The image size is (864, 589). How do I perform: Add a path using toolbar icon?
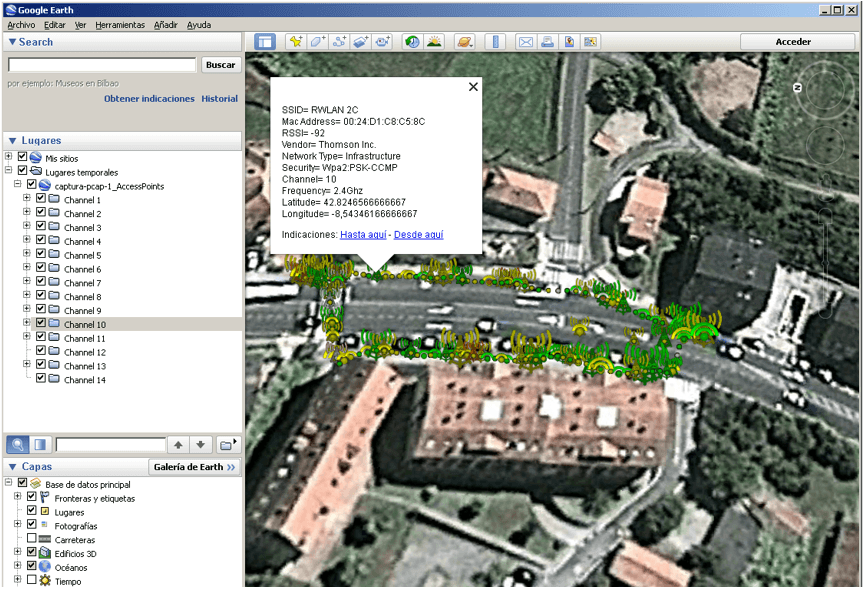point(339,42)
